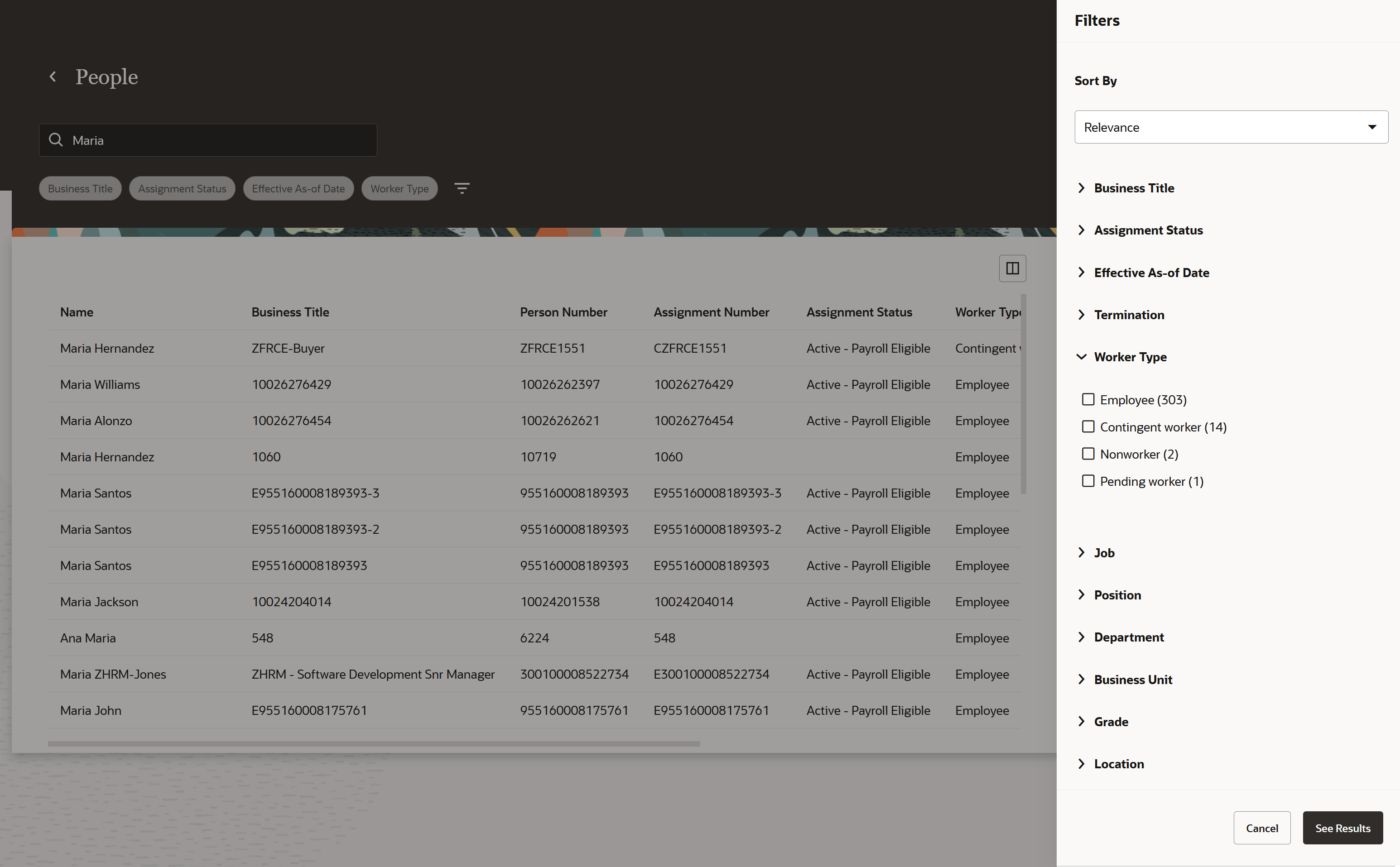
Task: Expand the Department filter section
Action: pyautogui.click(x=1128, y=637)
